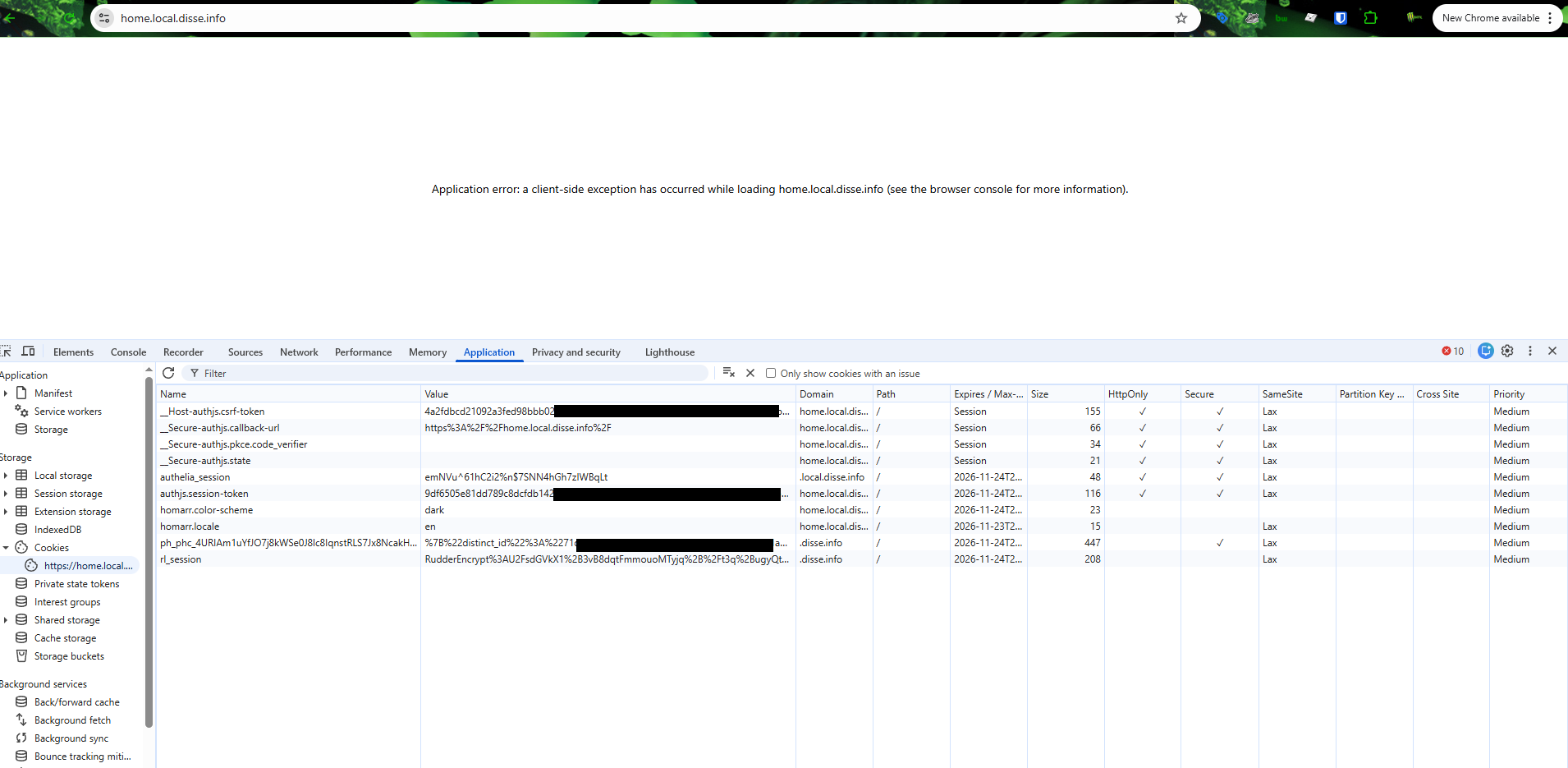The image size is (1568, 768).
Task: Open the Privacy and security tab
Action: click(x=576, y=352)
